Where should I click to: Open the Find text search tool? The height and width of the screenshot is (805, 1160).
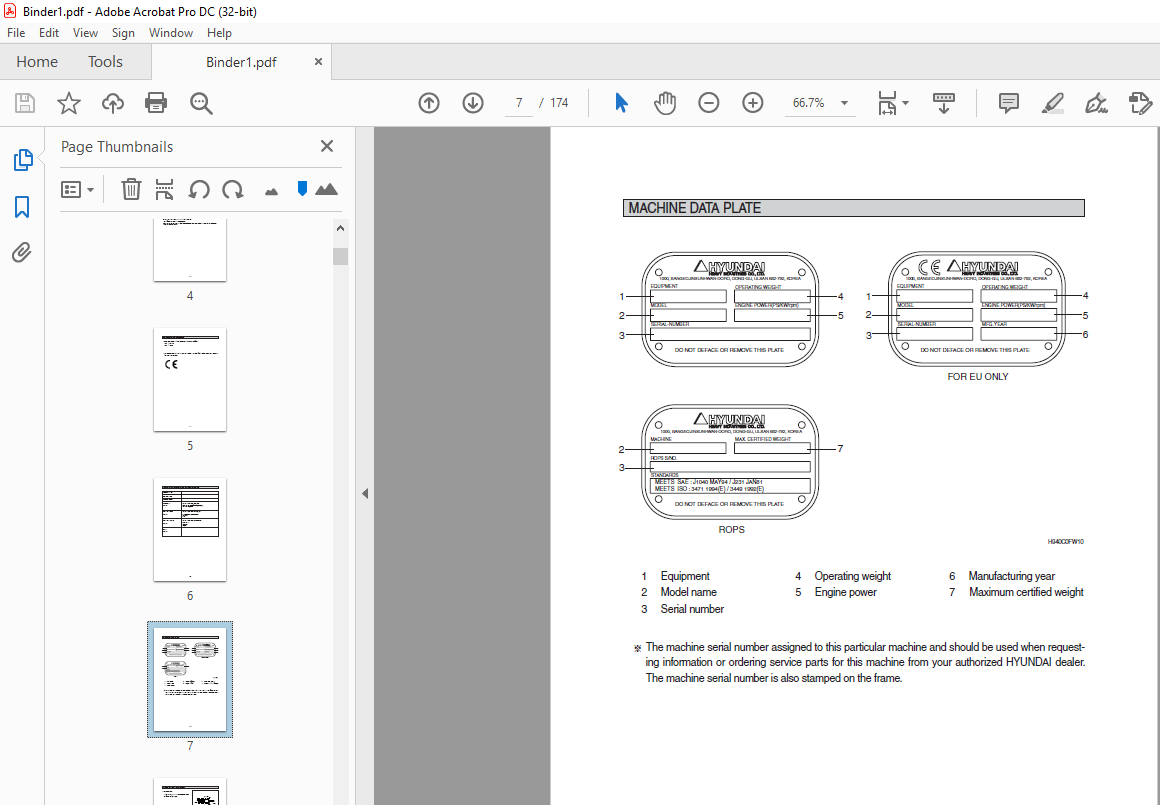201,103
